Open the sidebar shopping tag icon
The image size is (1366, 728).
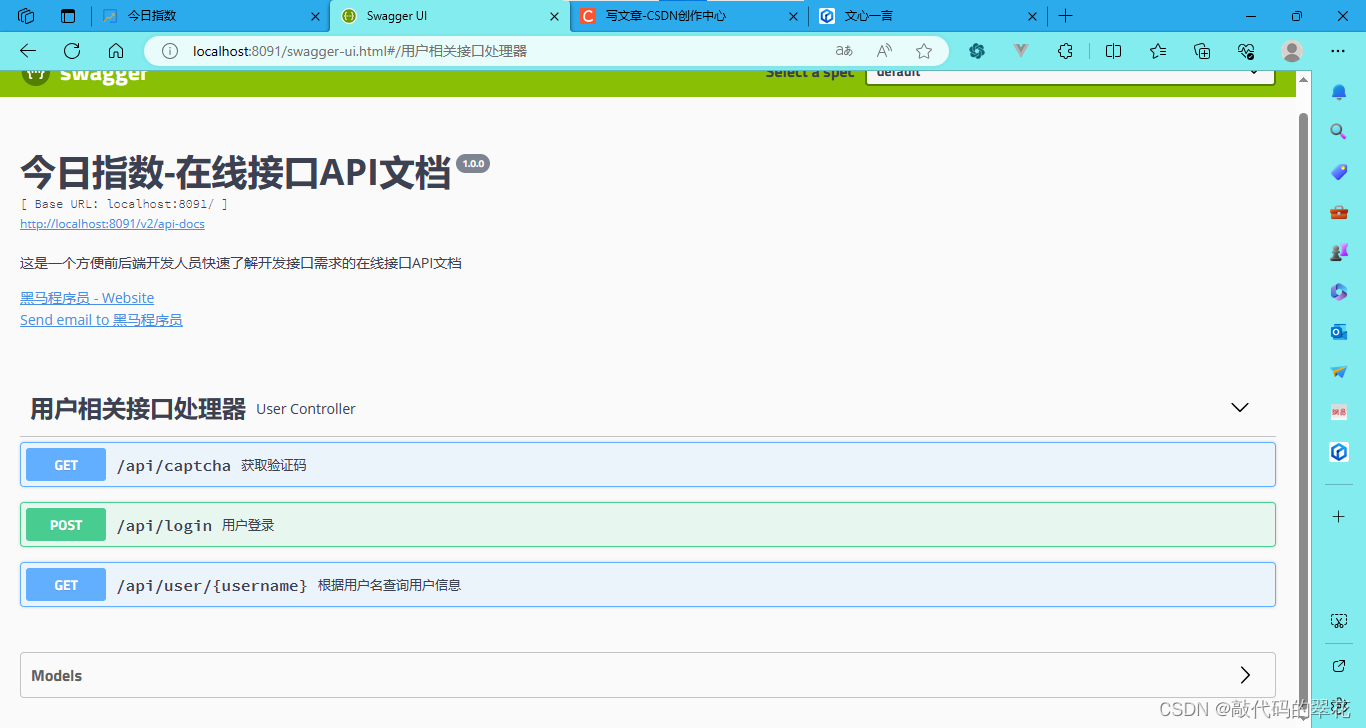click(x=1339, y=172)
